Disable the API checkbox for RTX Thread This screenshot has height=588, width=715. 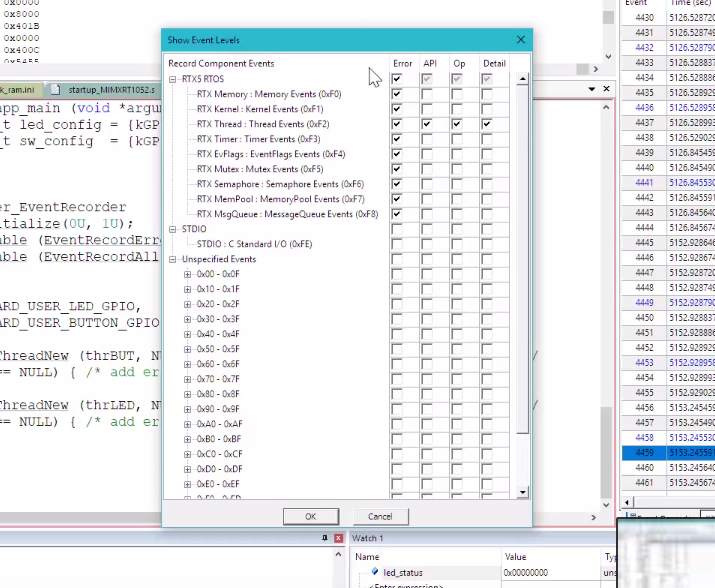point(427,124)
